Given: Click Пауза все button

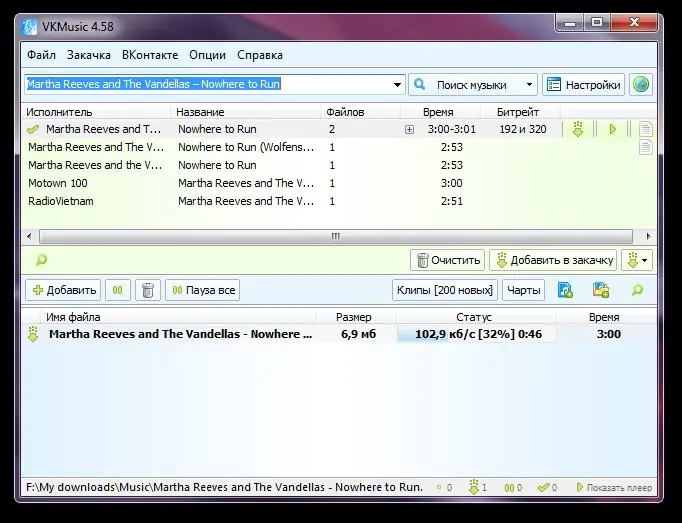Looking at the screenshot, I should [203, 290].
